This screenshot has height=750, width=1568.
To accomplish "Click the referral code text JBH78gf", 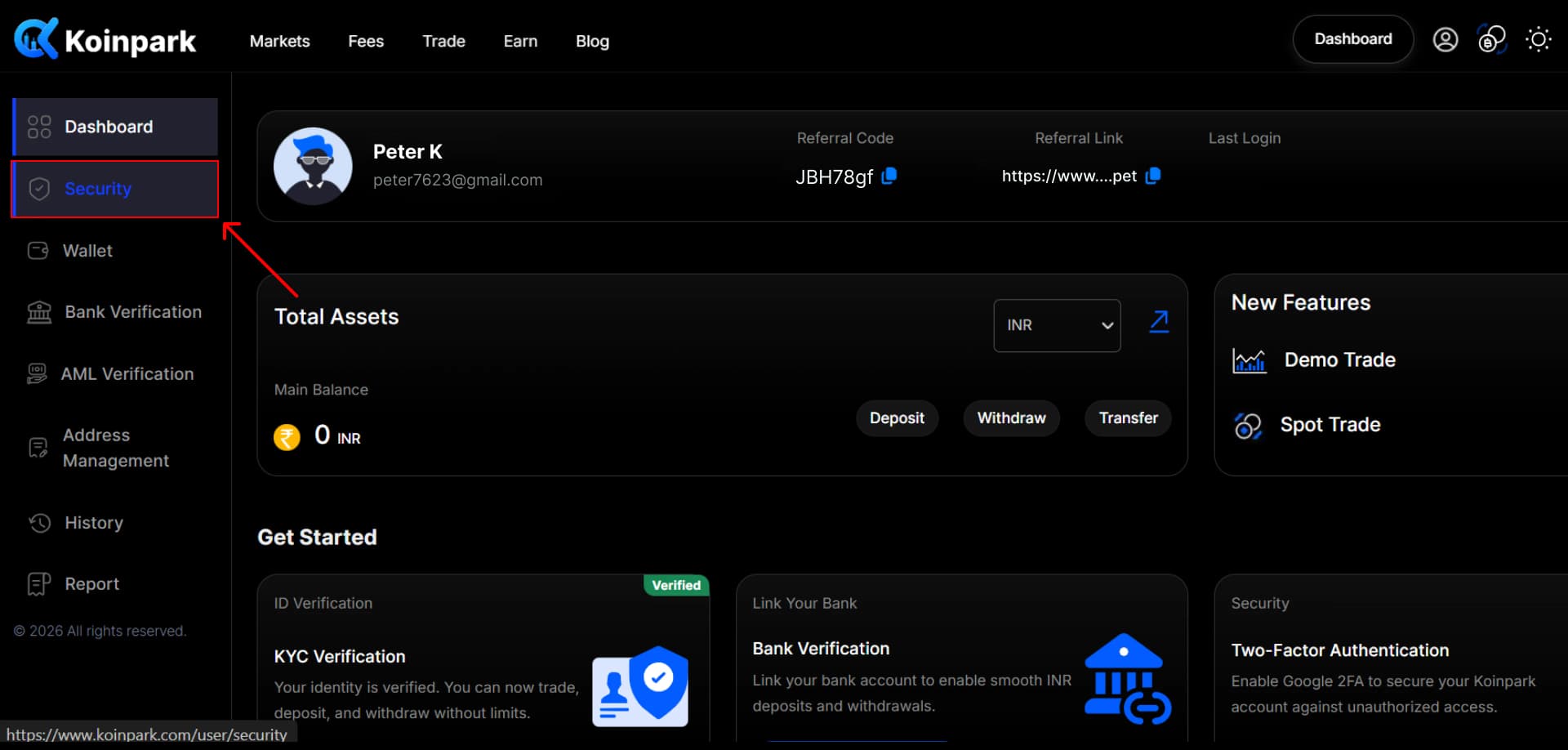I will pos(835,177).
